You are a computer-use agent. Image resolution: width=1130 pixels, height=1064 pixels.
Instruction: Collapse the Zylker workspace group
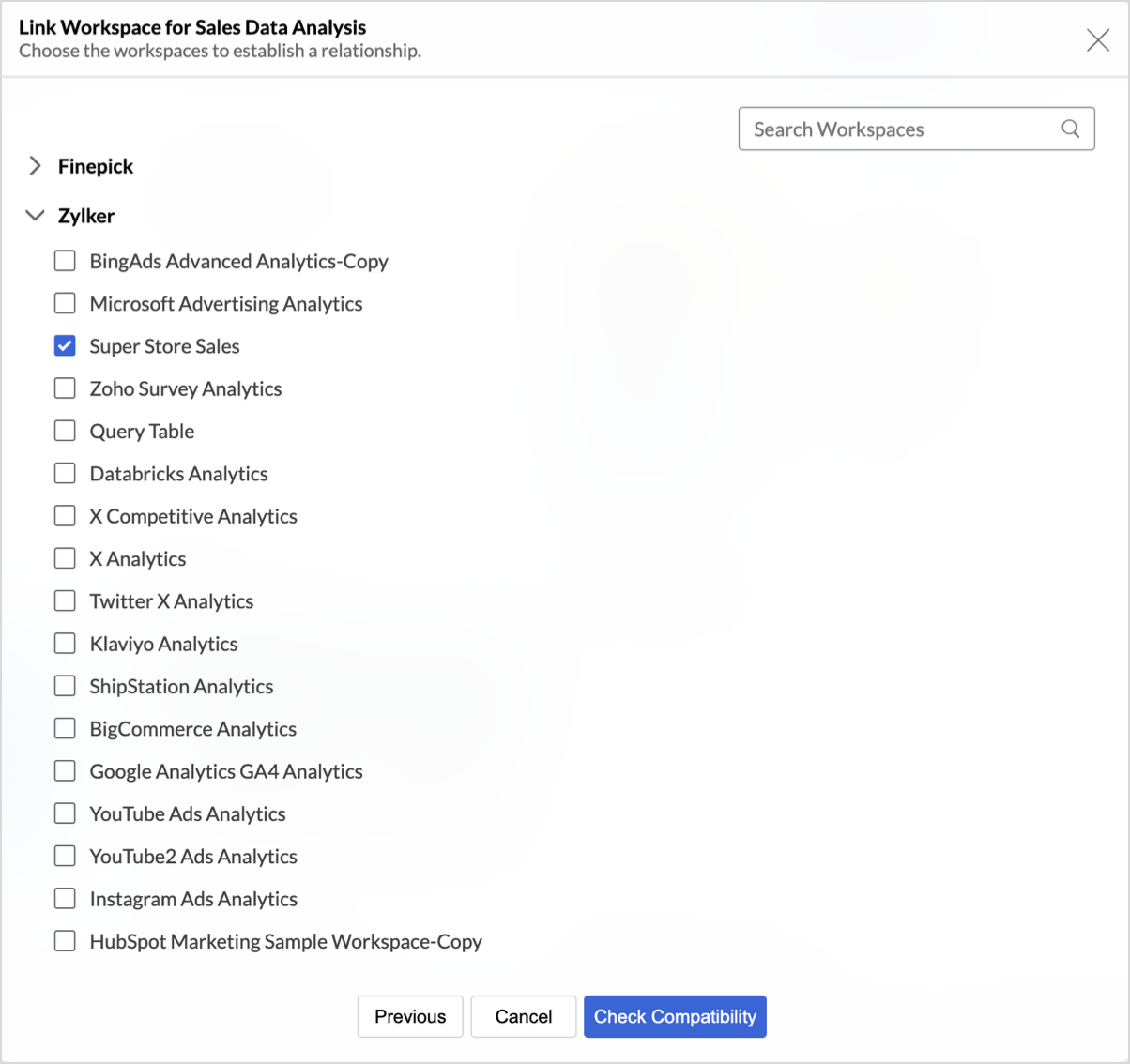coord(36,216)
